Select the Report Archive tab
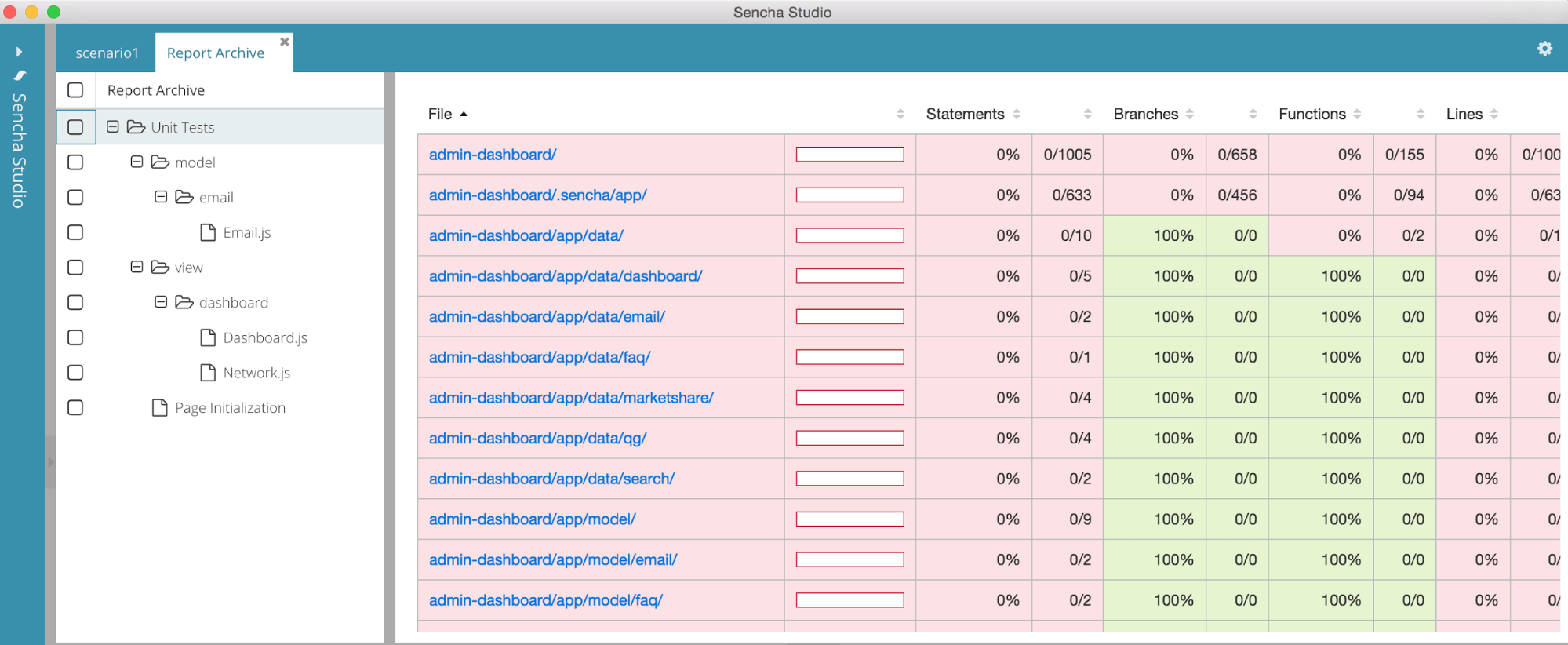Image resolution: width=1568 pixels, height=645 pixels. [216, 53]
